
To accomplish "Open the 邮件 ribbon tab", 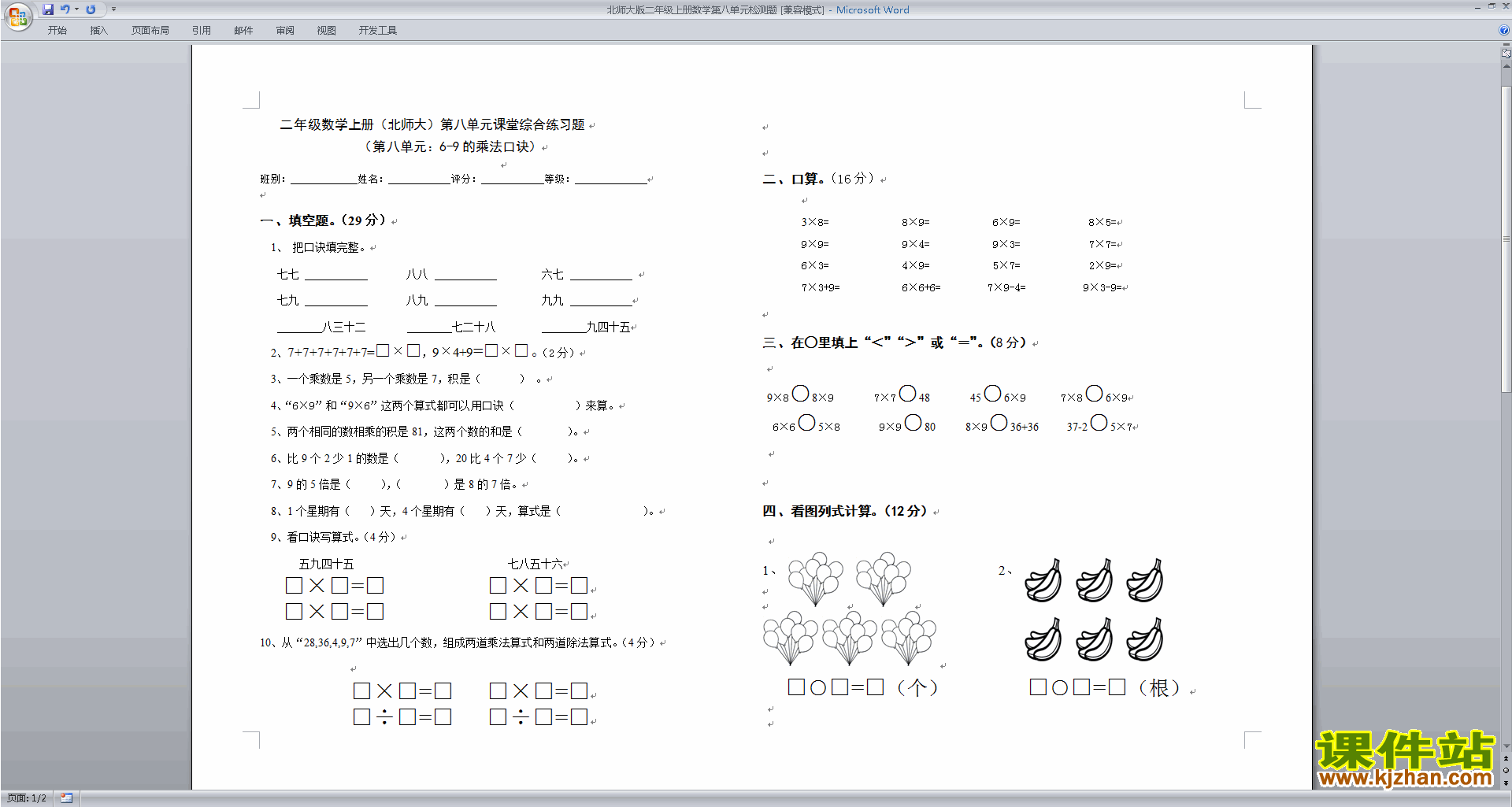I will (243, 31).
